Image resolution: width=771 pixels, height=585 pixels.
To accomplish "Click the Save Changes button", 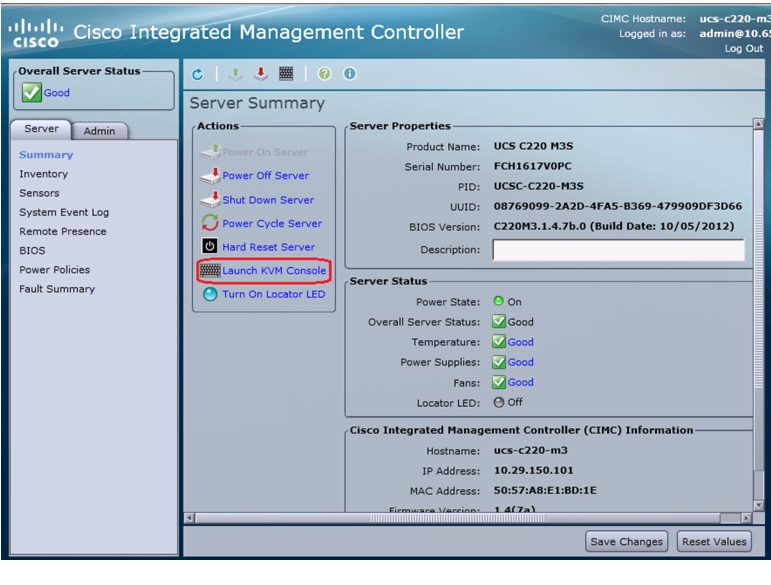I will click(626, 541).
